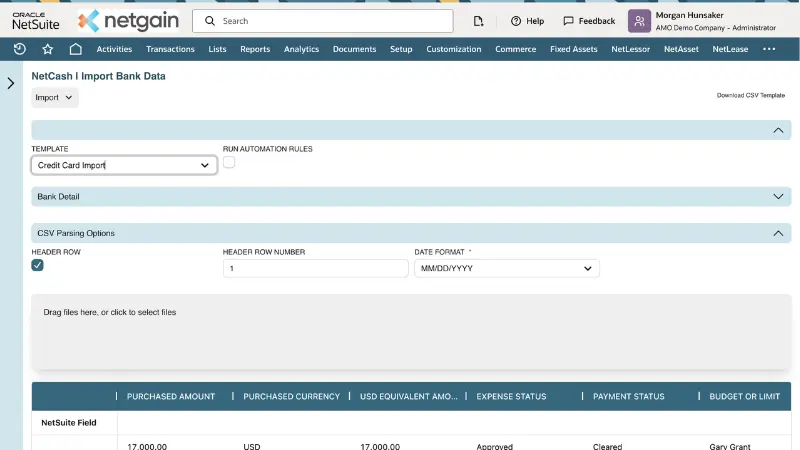Open the Import dropdown button
The width and height of the screenshot is (800, 450).
tap(55, 97)
